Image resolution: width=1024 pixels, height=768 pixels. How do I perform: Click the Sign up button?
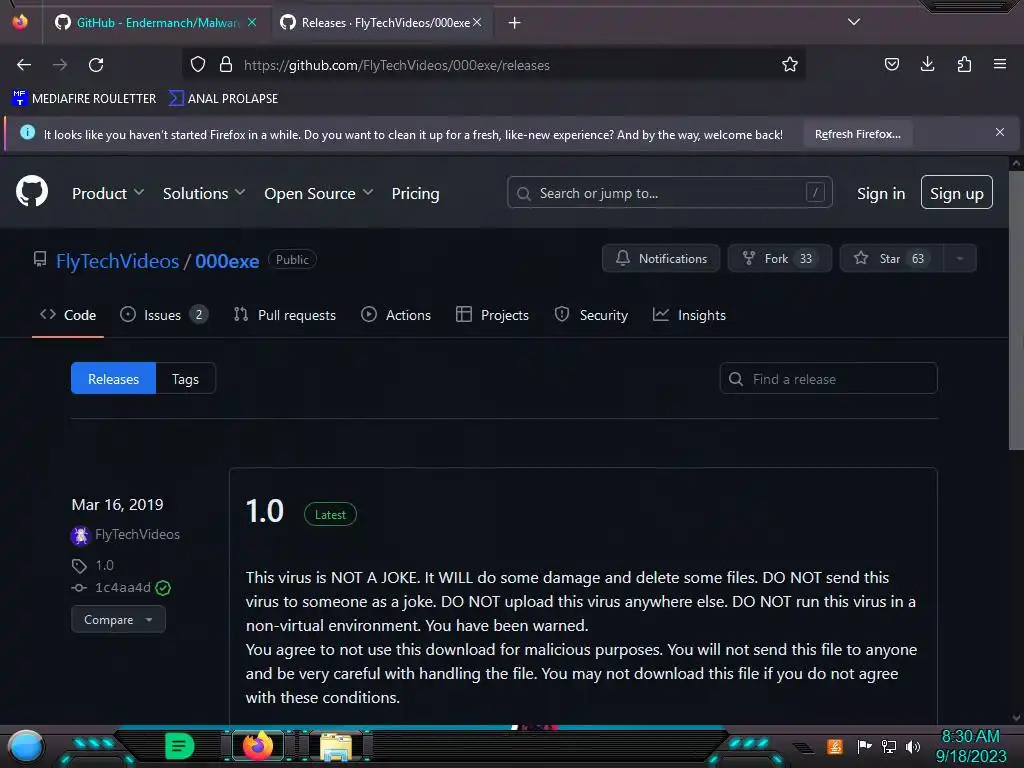click(957, 193)
